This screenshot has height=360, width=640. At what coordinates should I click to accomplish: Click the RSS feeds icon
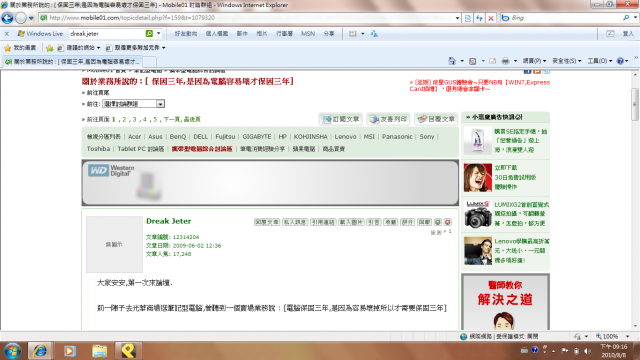coord(473,61)
